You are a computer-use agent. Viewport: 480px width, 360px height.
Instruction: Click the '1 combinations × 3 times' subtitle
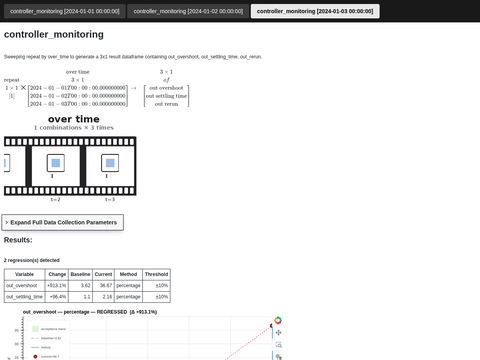coord(74,128)
